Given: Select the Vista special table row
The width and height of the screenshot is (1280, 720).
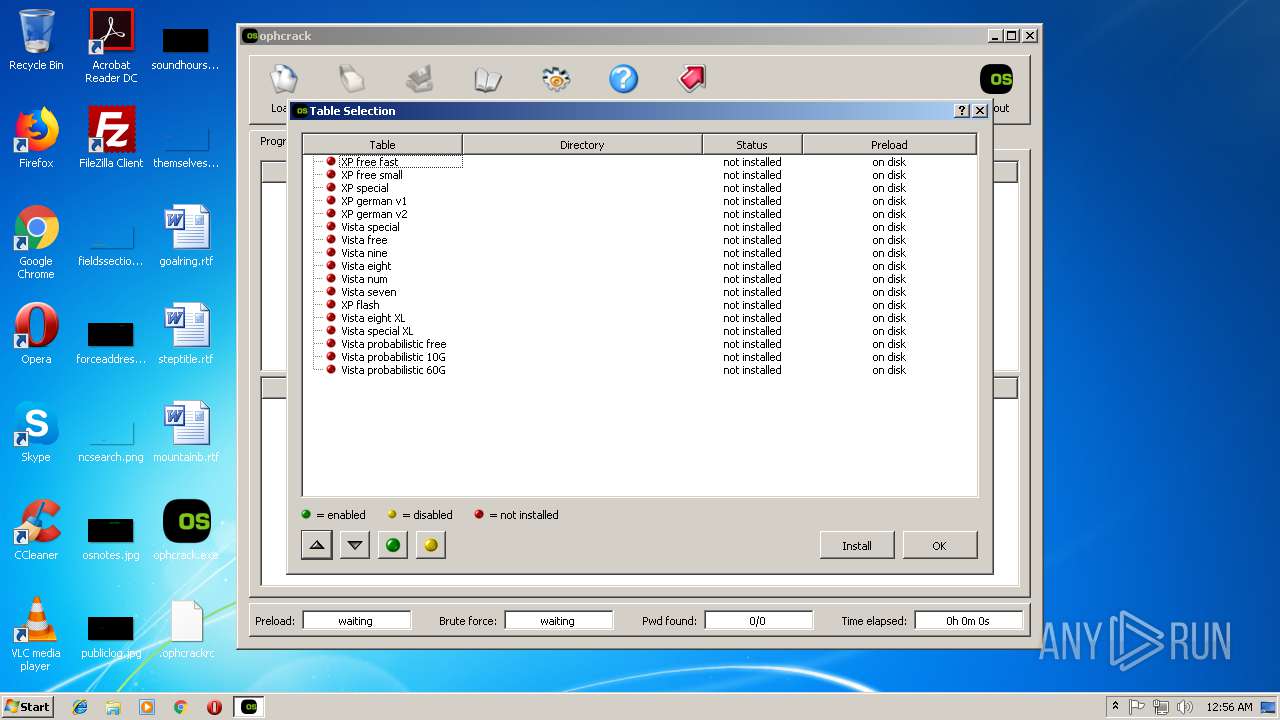Looking at the screenshot, I should [x=640, y=227].
